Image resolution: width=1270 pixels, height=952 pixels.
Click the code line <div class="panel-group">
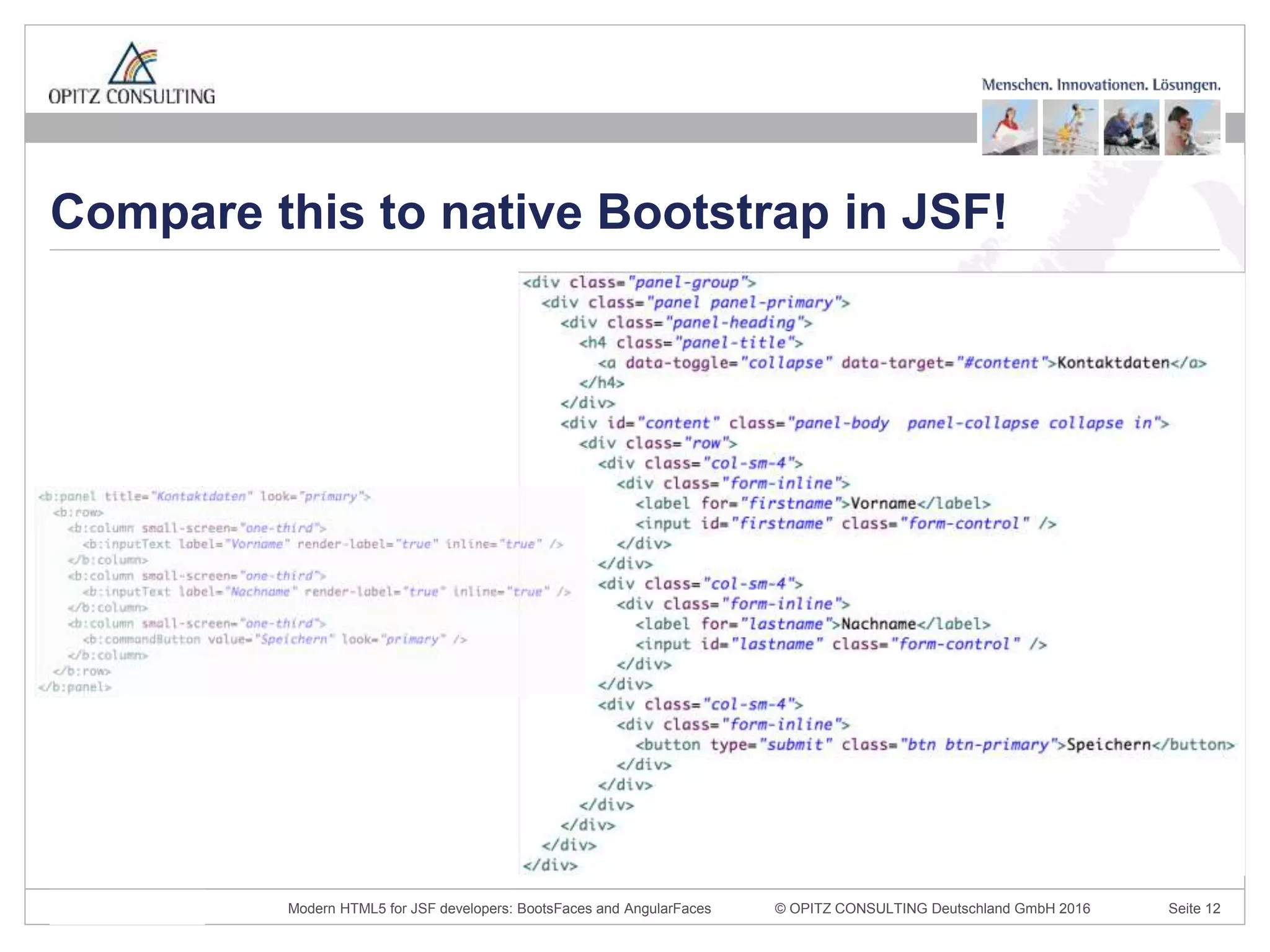639,283
